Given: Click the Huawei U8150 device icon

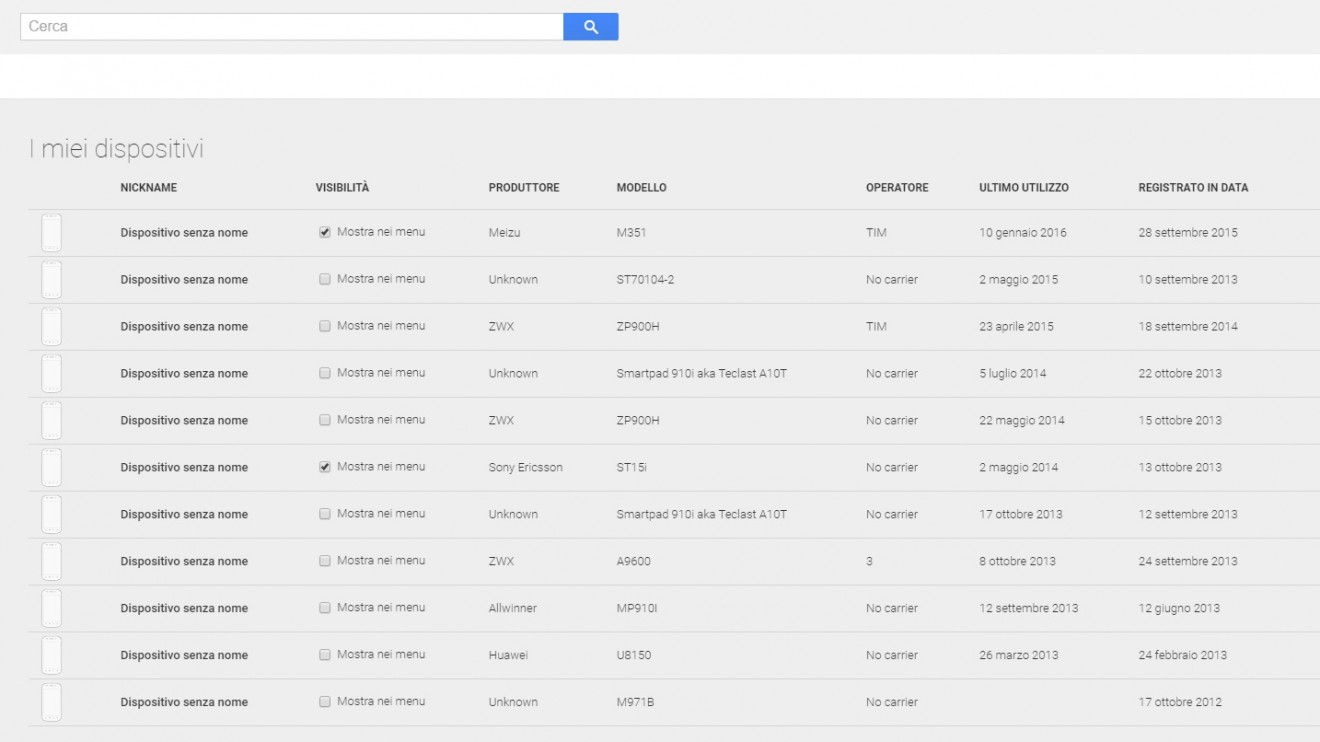Looking at the screenshot, I should pos(51,656).
